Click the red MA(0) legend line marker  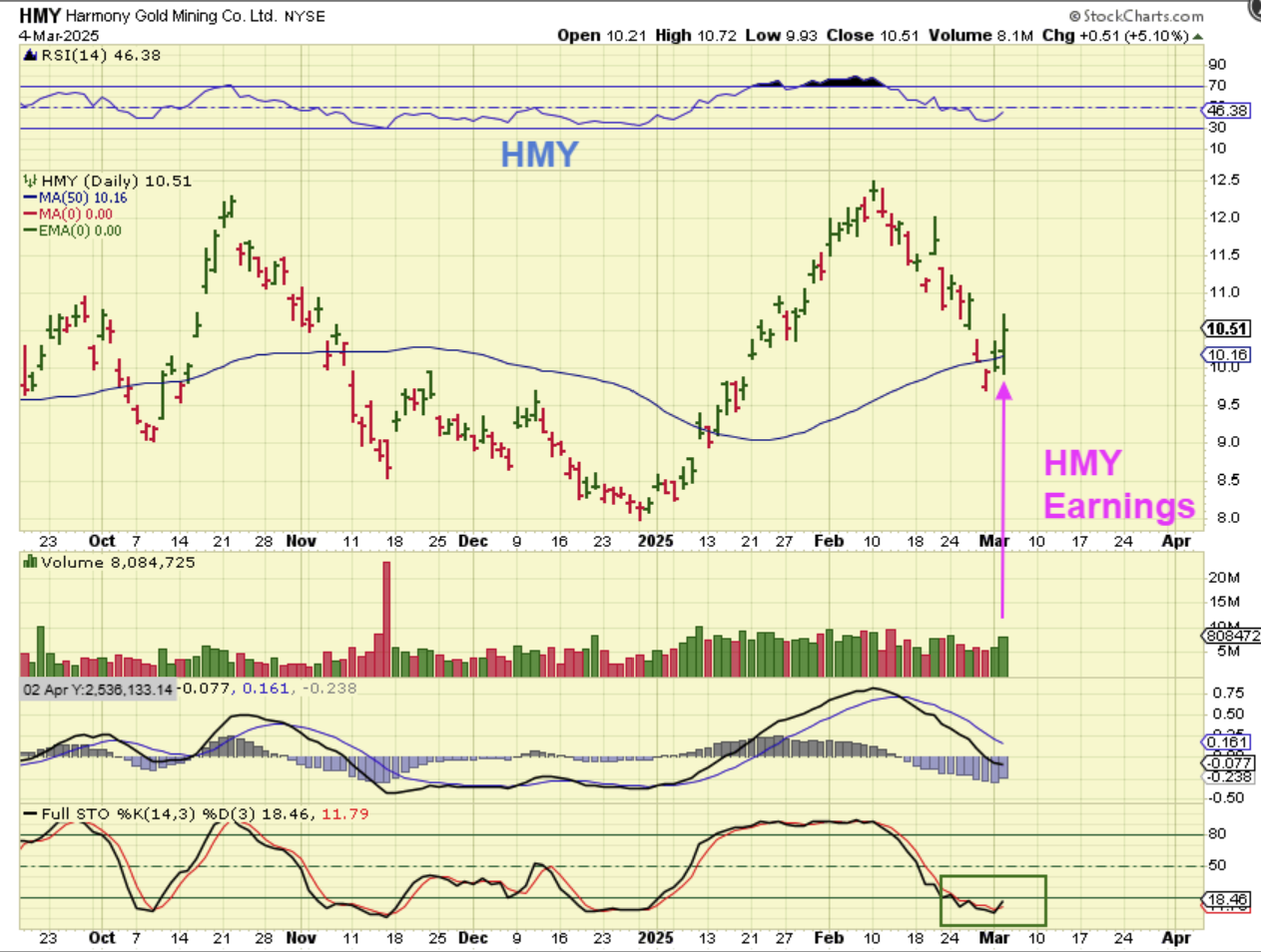pyautogui.click(x=30, y=215)
